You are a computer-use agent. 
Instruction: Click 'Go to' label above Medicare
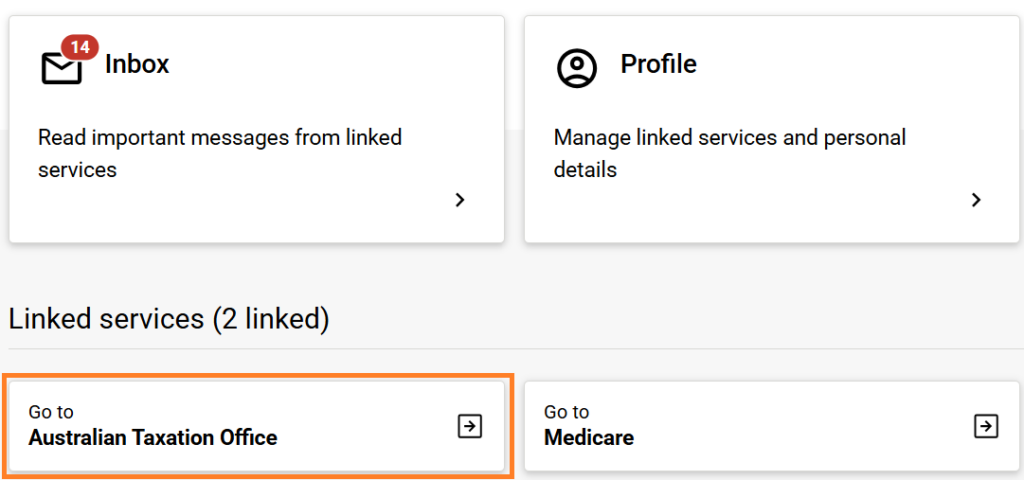click(566, 412)
